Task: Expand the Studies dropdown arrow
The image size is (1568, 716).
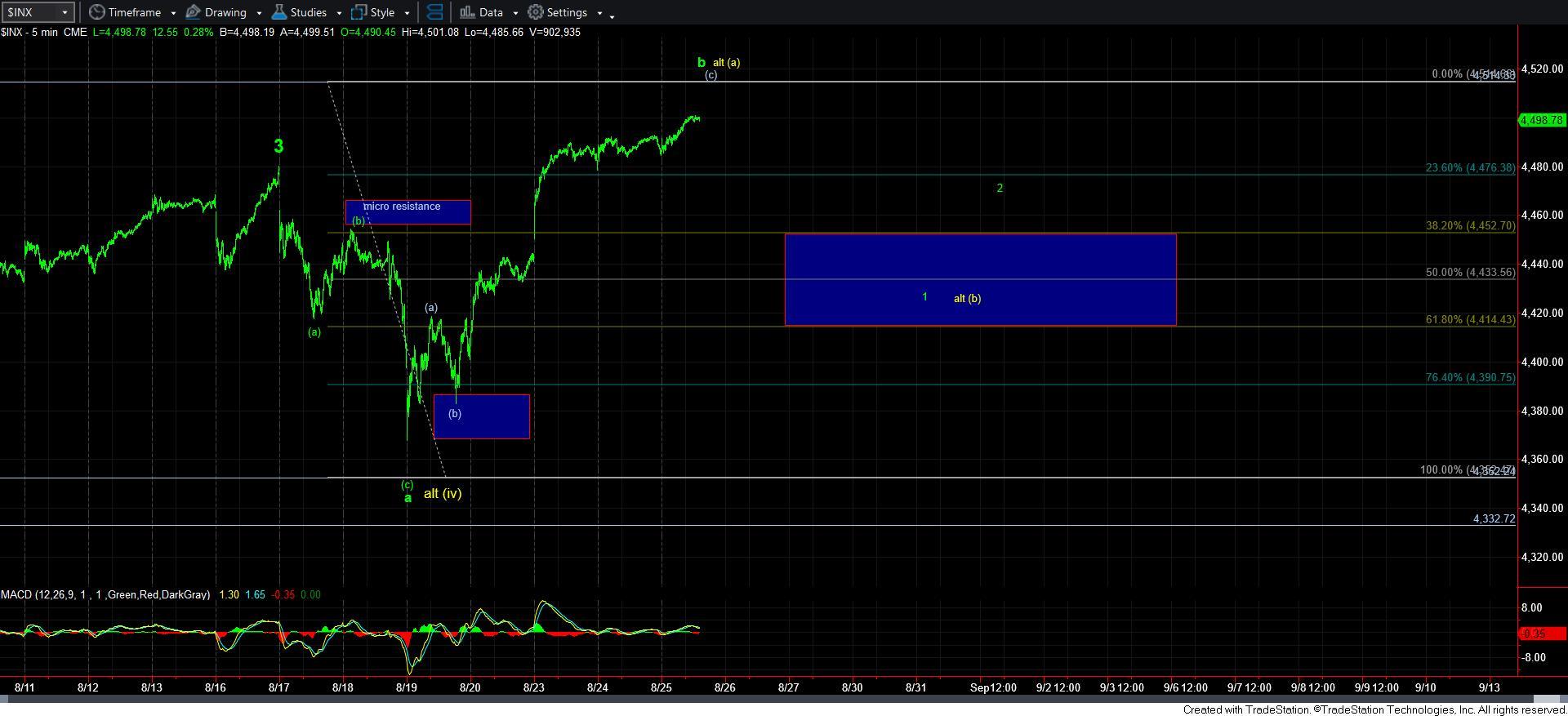Action: click(x=338, y=13)
